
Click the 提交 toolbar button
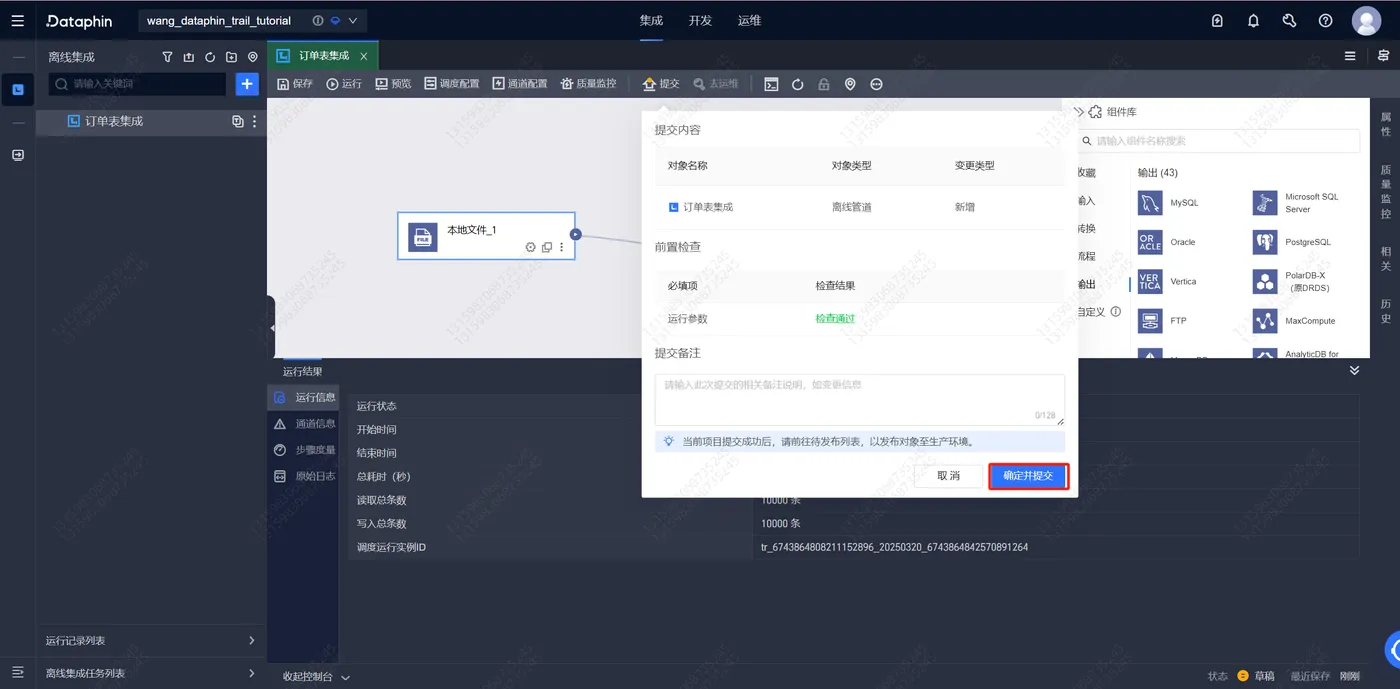[661, 84]
